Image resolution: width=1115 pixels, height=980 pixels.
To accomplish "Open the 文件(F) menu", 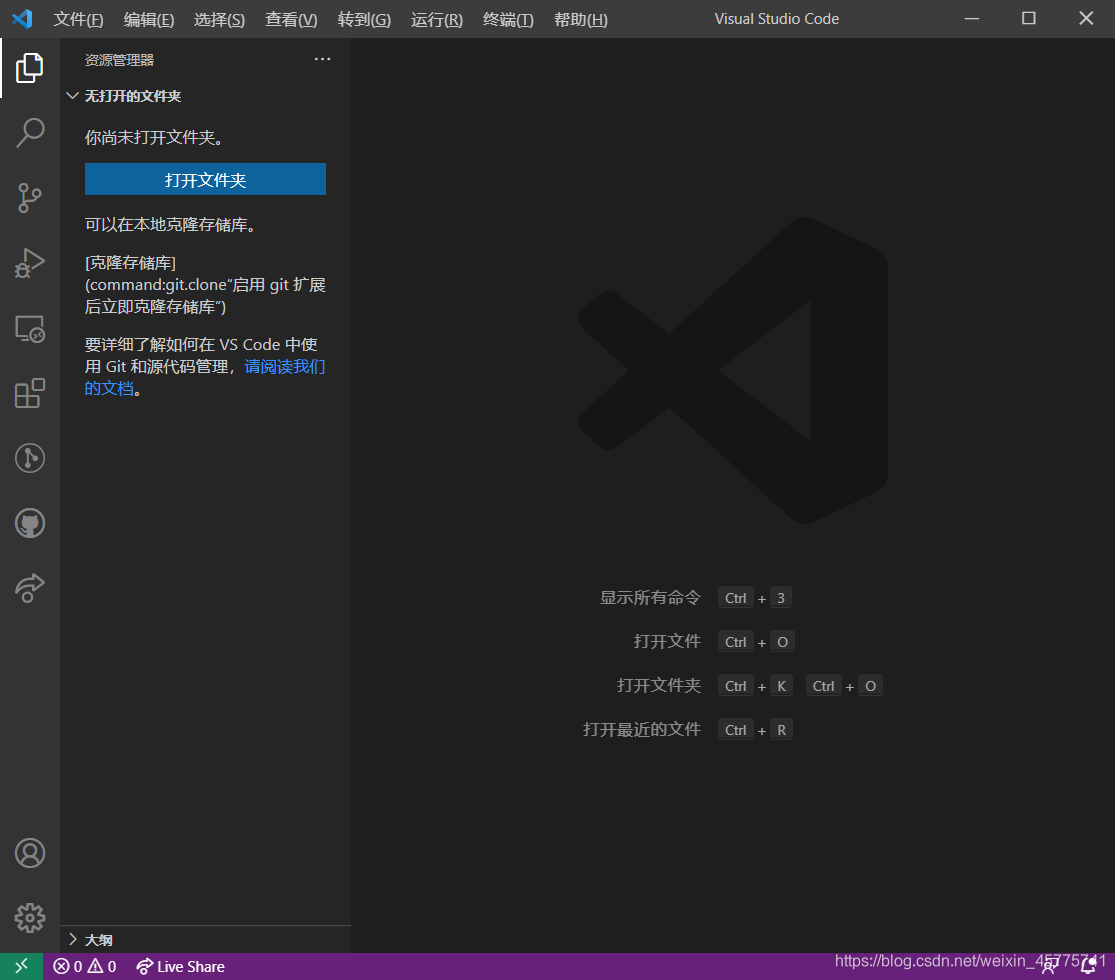I will click(x=78, y=19).
